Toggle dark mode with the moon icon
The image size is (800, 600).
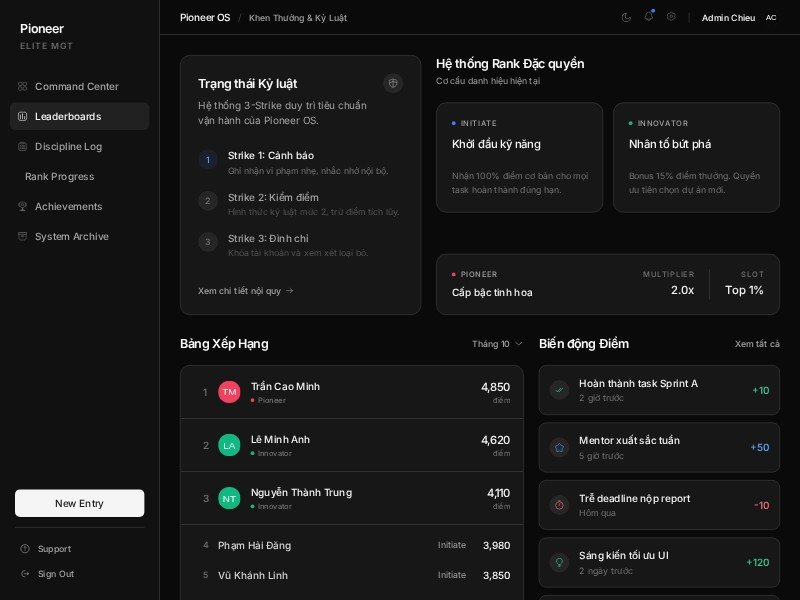[x=626, y=17]
